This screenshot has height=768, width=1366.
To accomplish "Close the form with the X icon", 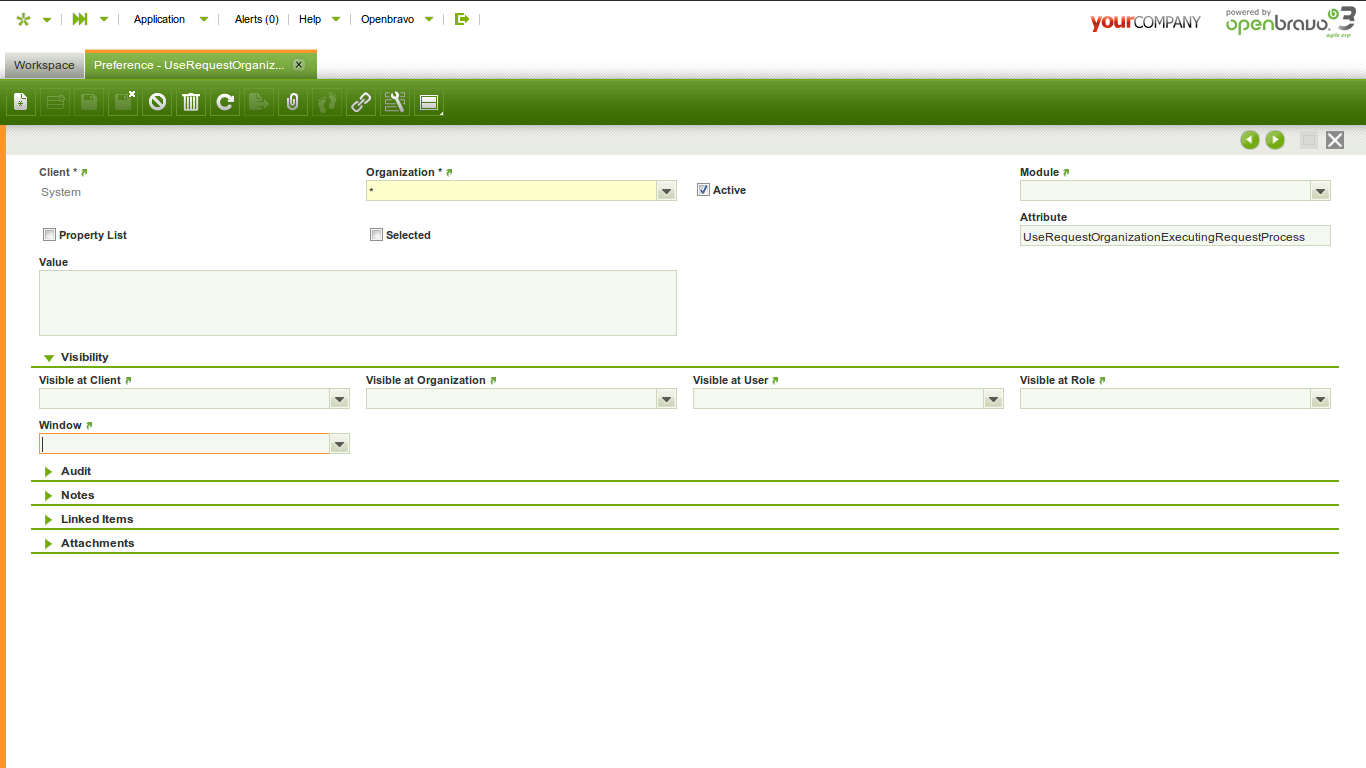I will (1335, 140).
